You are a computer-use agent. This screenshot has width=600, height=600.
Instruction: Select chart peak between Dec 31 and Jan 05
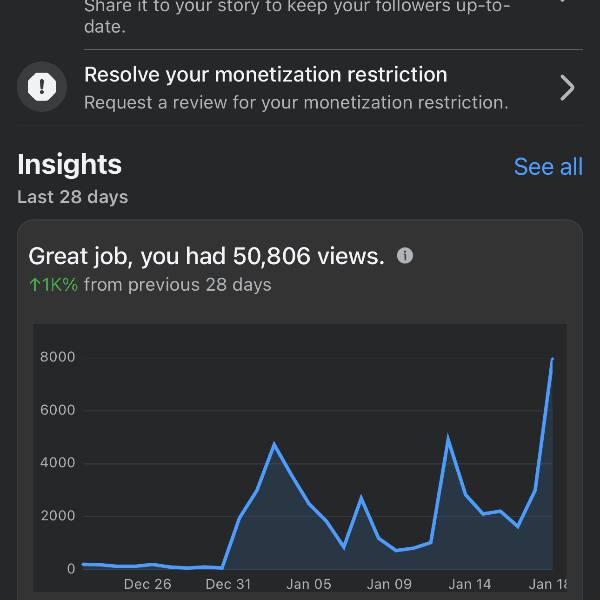pos(274,444)
